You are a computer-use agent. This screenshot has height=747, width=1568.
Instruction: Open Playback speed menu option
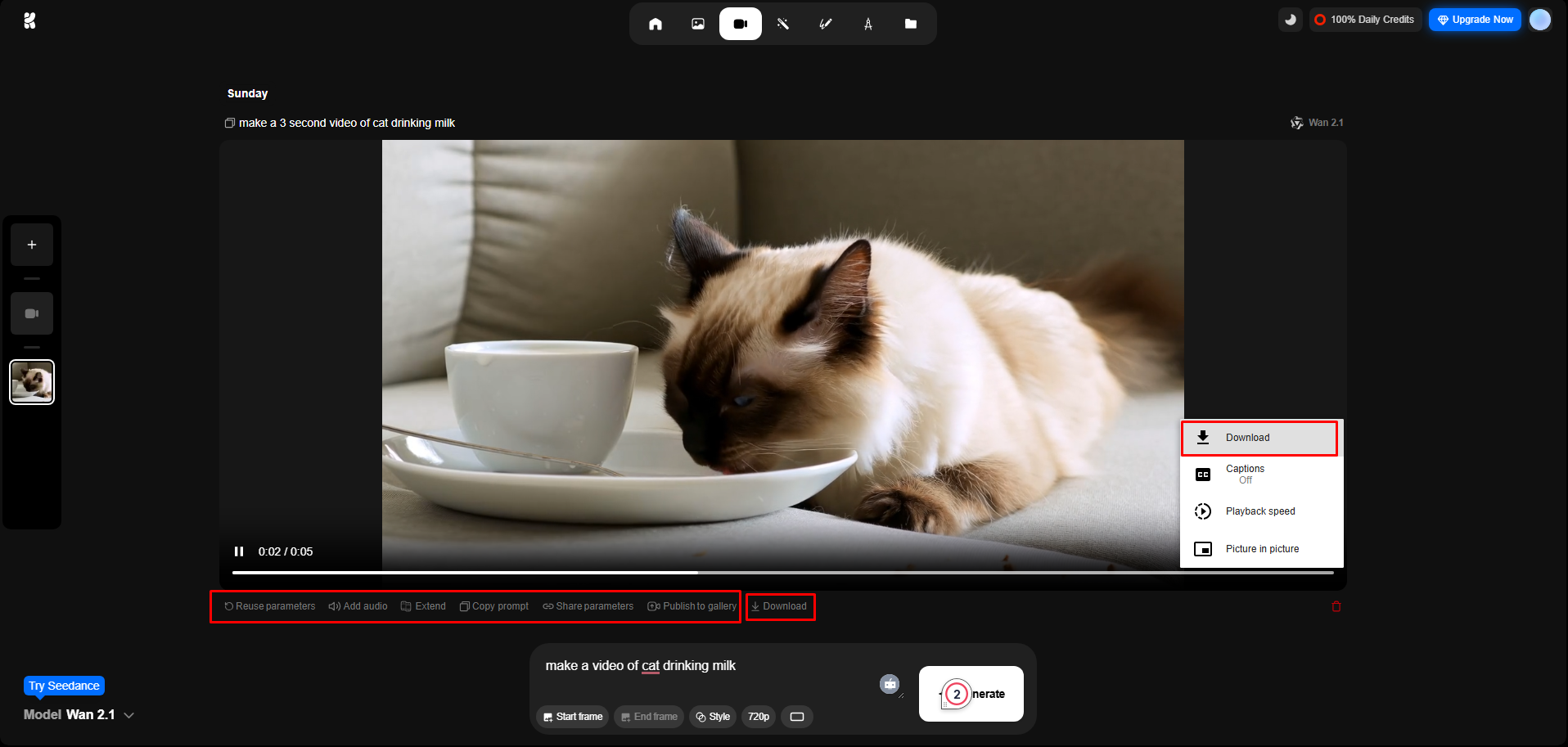tap(1261, 511)
